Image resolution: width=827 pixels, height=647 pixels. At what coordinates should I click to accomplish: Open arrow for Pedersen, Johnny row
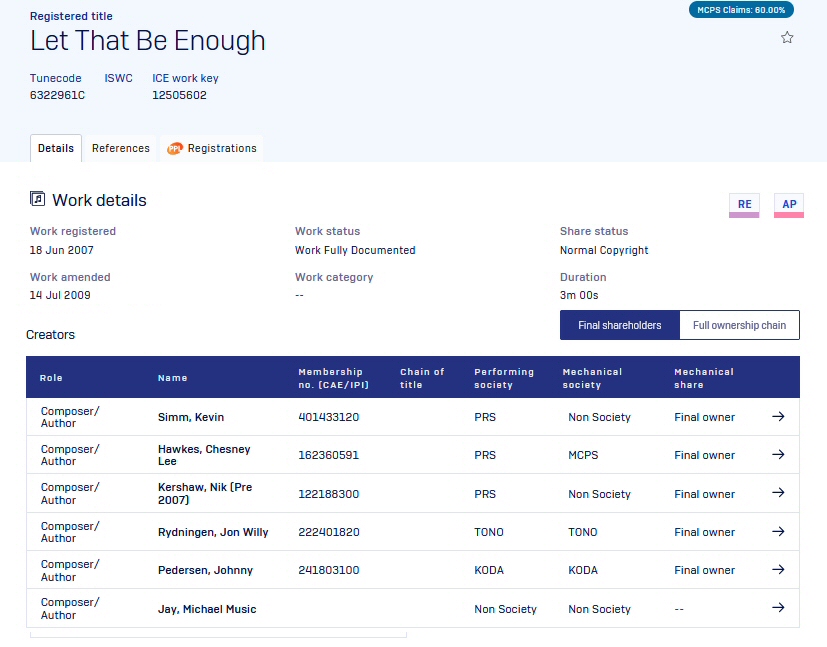point(778,570)
